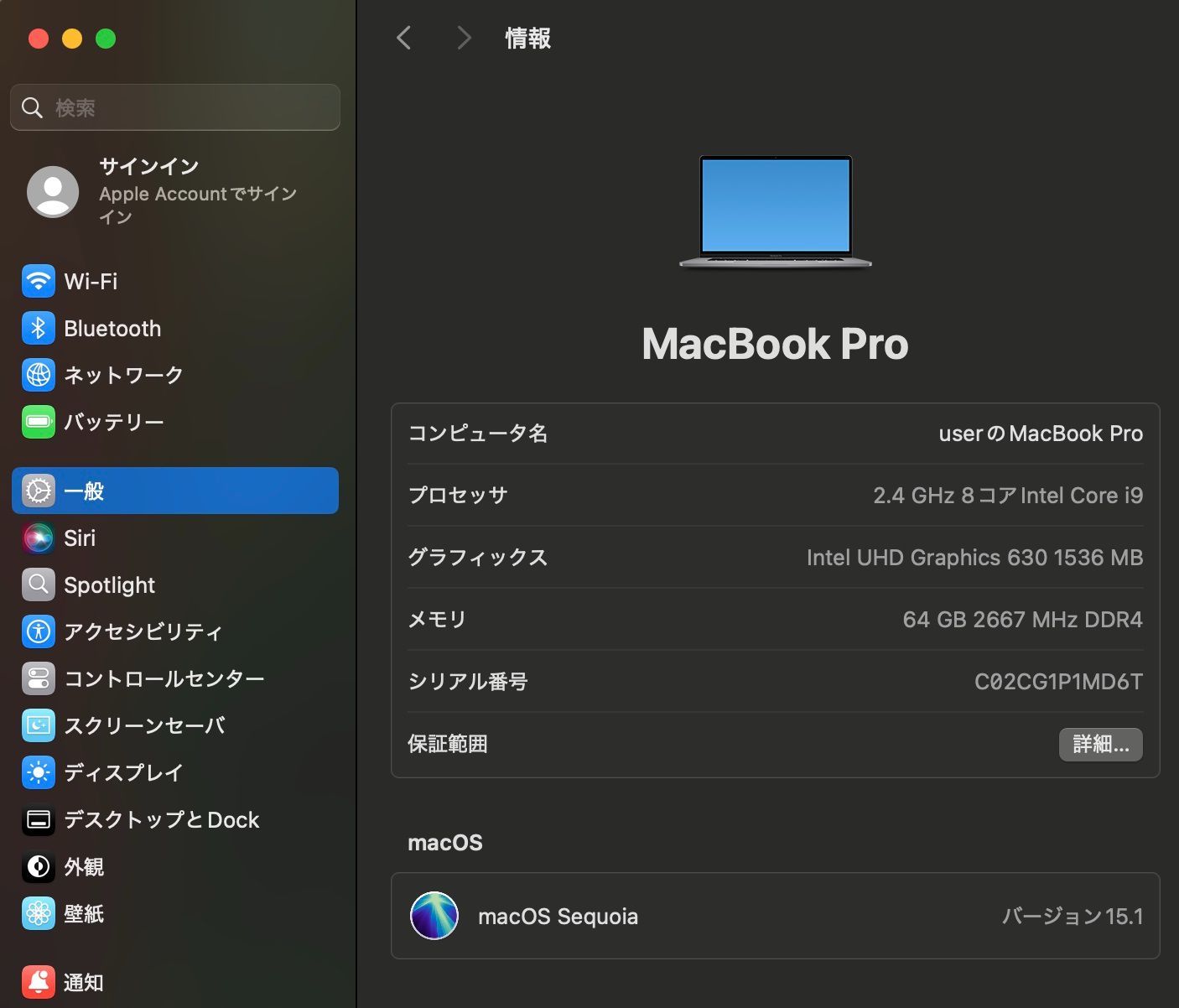1179x1008 pixels.
Task: Select the 一般 gear icon
Action: click(39, 491)
